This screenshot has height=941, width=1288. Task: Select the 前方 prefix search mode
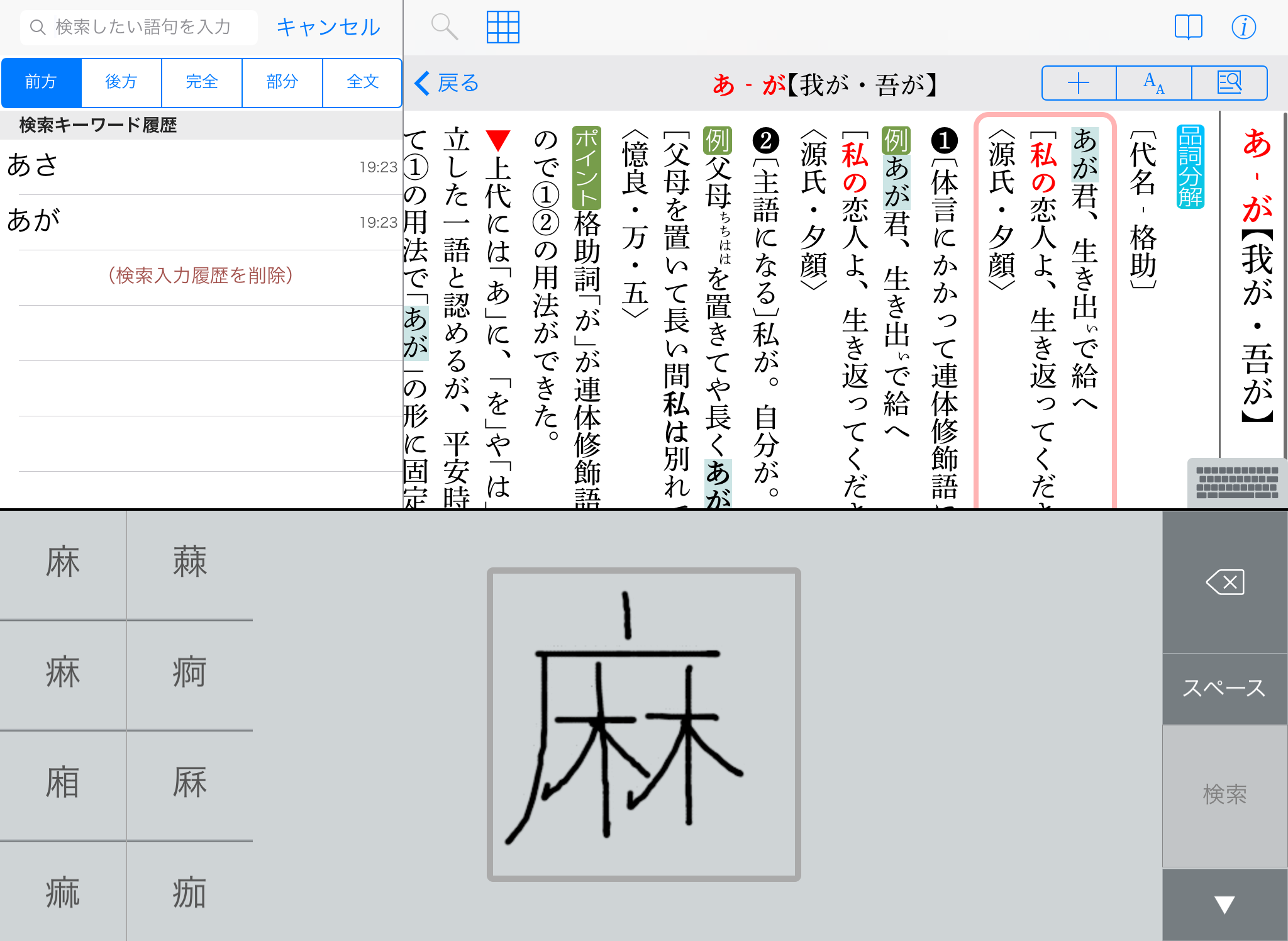coord(42,82)
